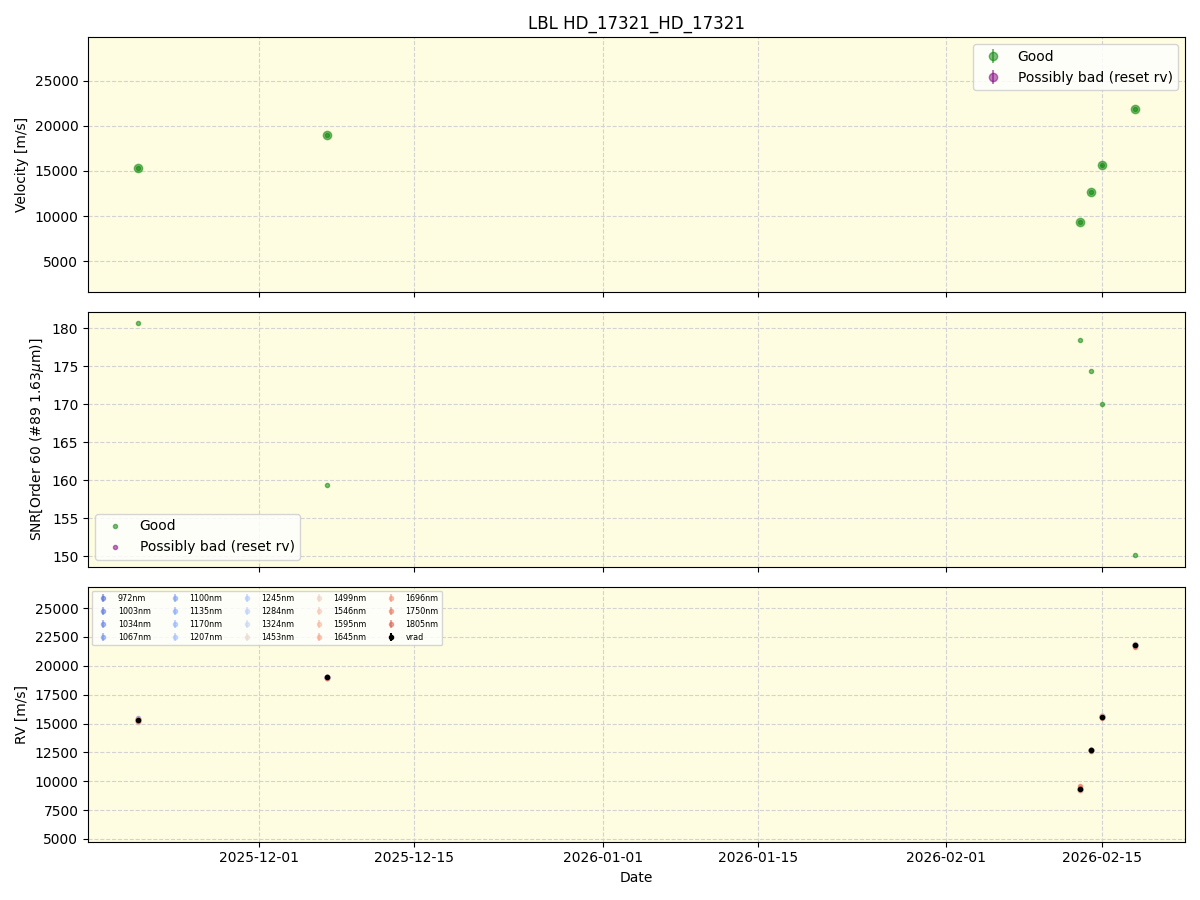This screenshot has height=900, width=1200.
Task: Click the 1003nm legend marker
Action: [103, 611]
